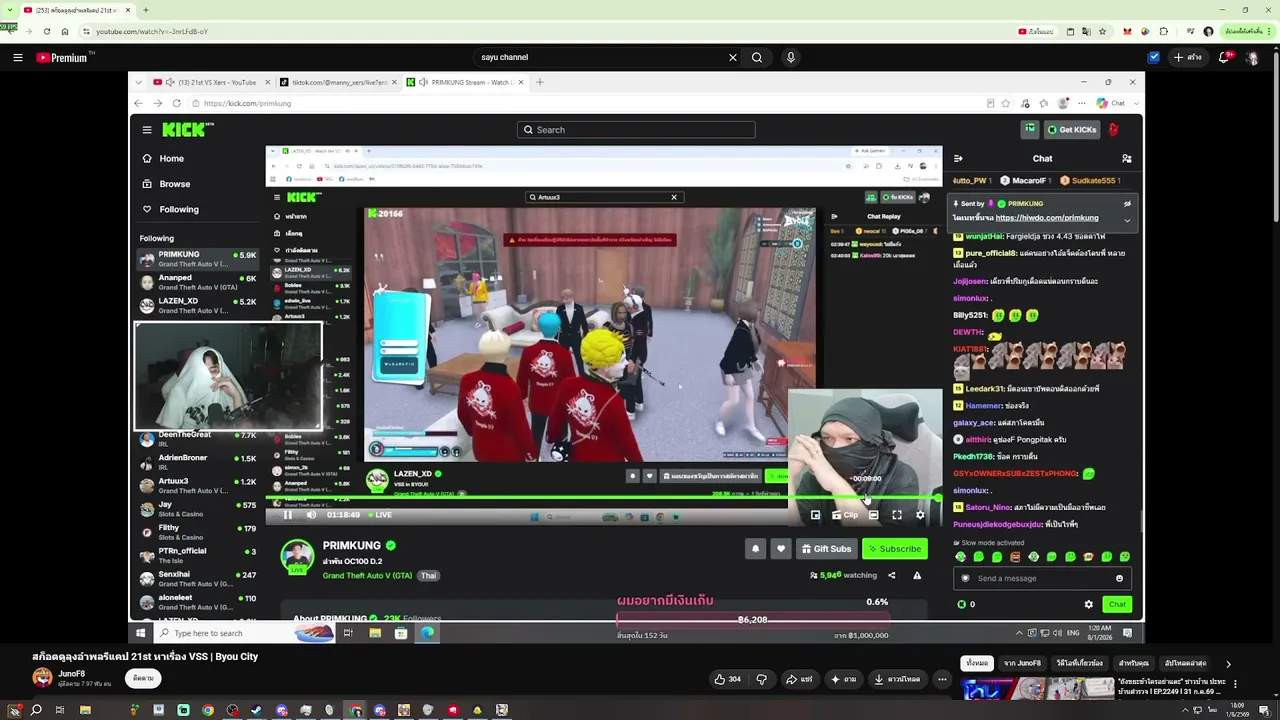Toggle picture-in-picture on Kick player
The image size is (1280, 720).
pos(815,515)
